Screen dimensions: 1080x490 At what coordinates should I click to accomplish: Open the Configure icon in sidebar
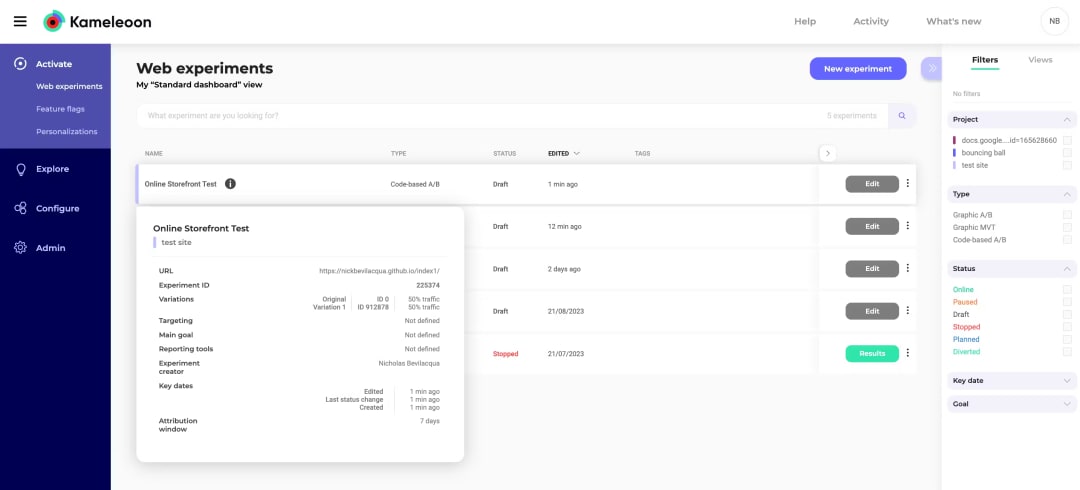point(21,208)
